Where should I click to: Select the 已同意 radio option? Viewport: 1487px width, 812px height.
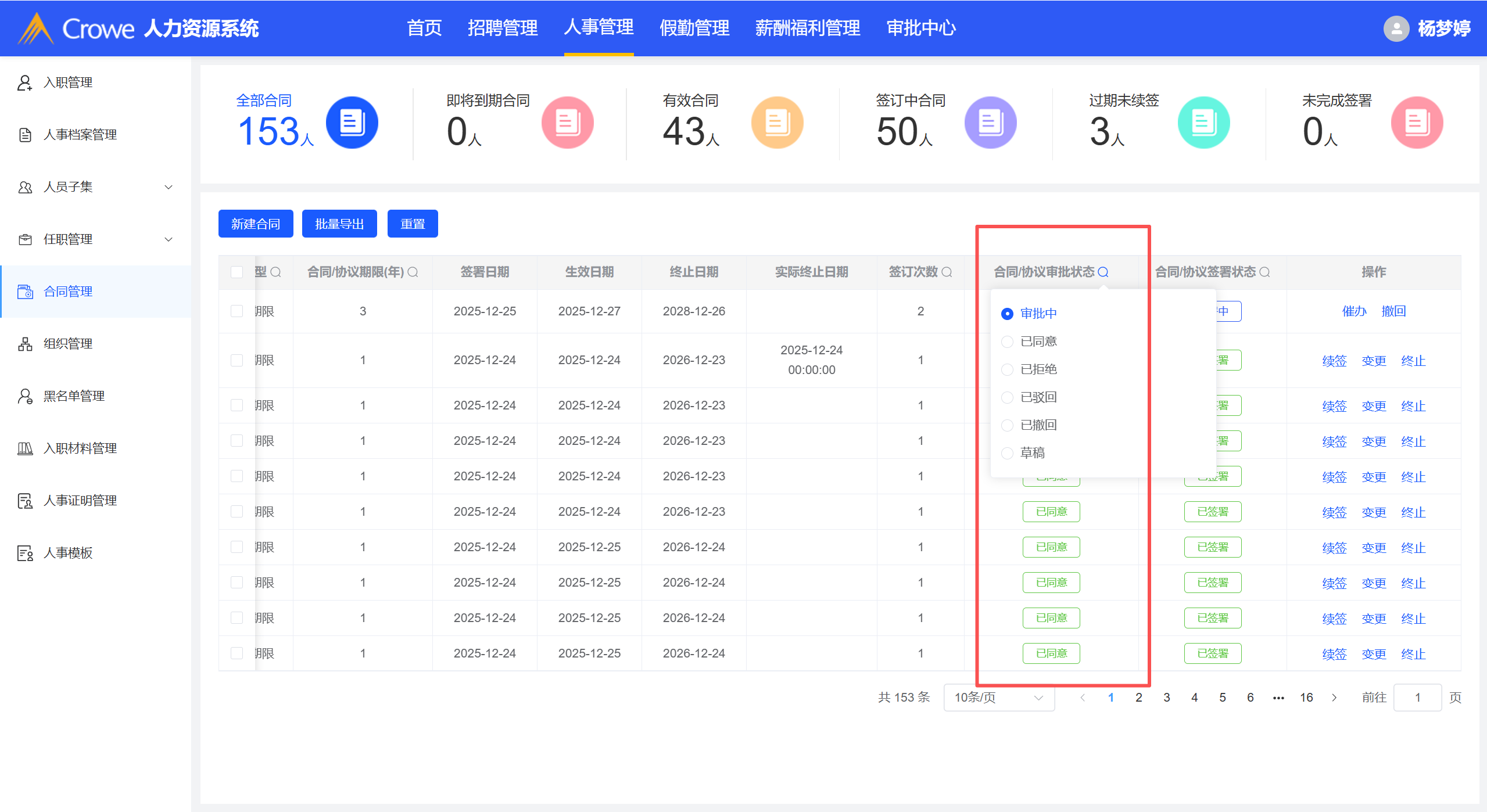pos(1008,342)
